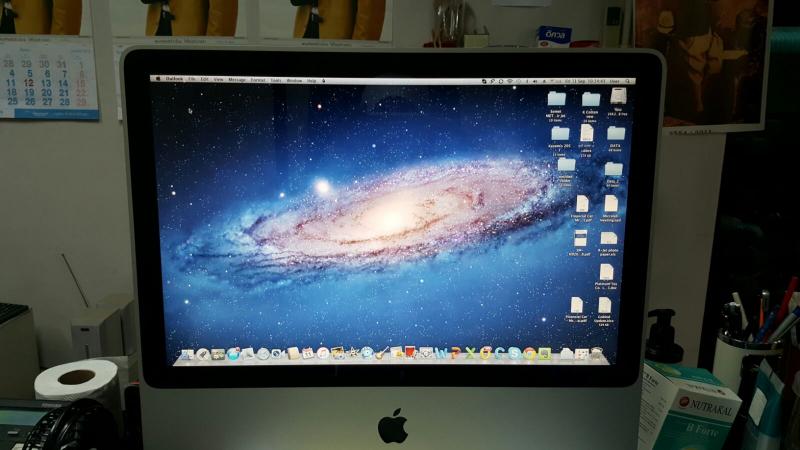Click the Wi-Fi status icon
This screenshot has width=800, height=450.
pos(510,81)
